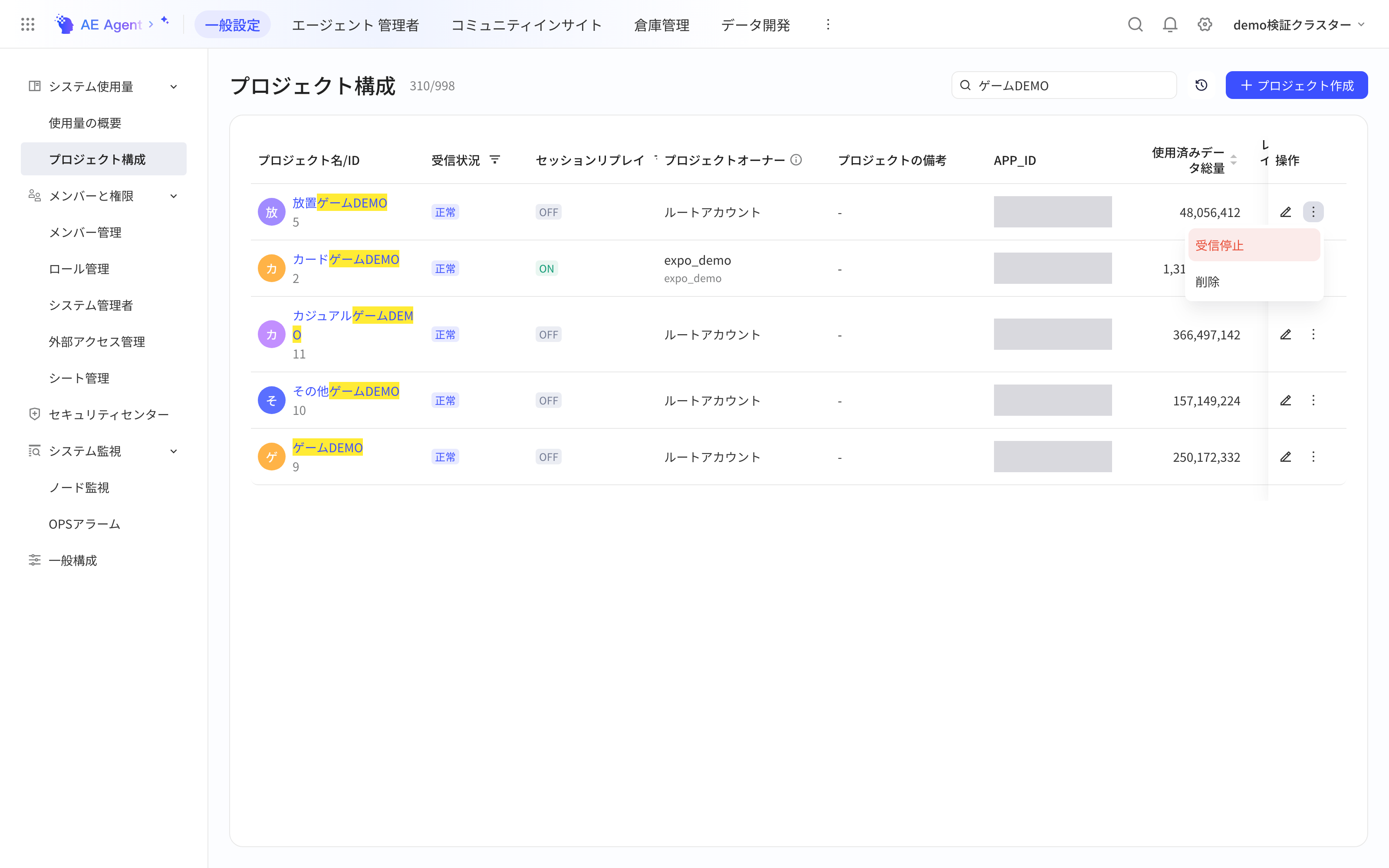The height and width of the screenshot is (868, 1389).
Task: Open more actions for その他ゲームDEMO row
Action: [x=1313, y=400]
